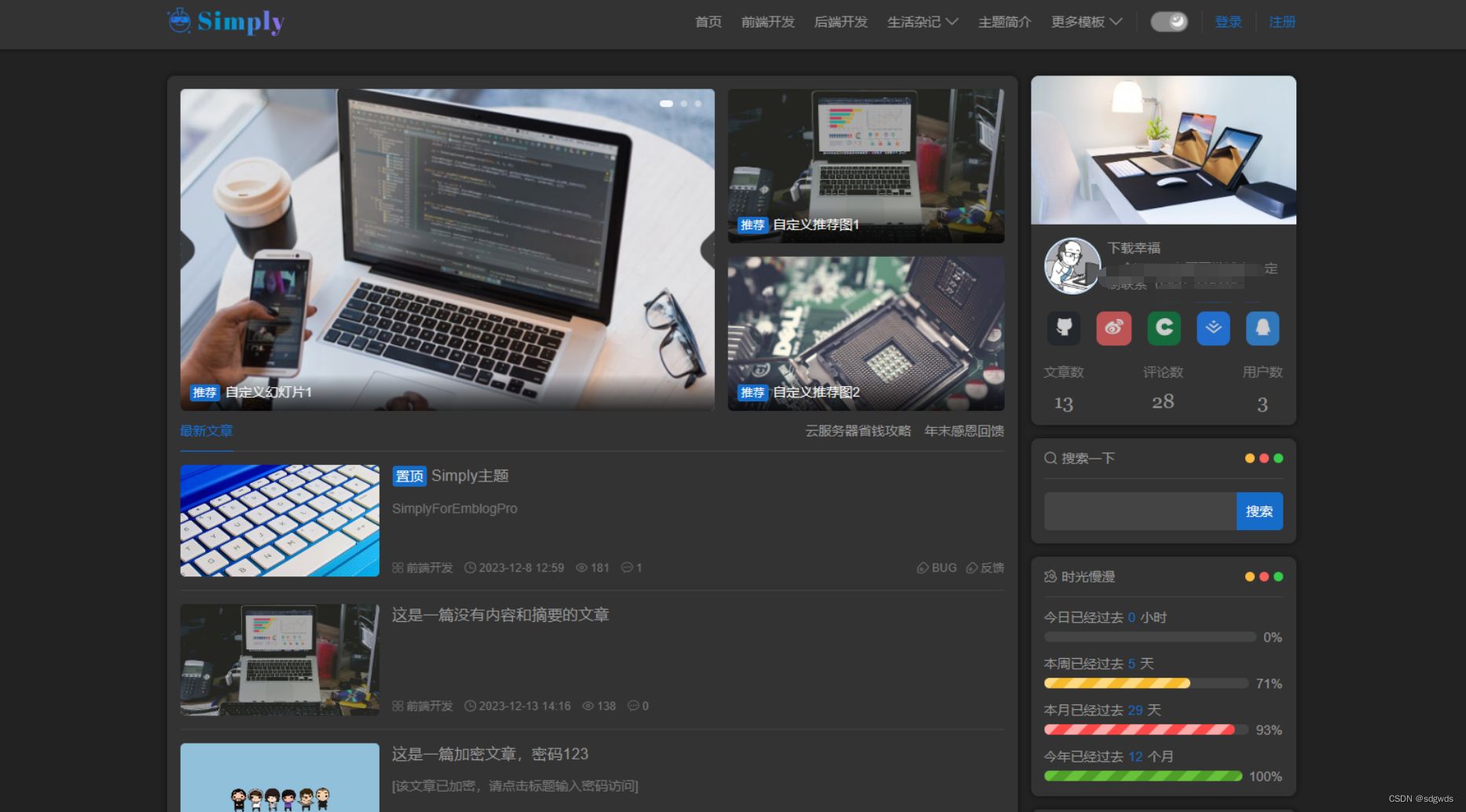Switch to the 后端开发 menu item
This screenshot has width=1466, height=812.
840,23
